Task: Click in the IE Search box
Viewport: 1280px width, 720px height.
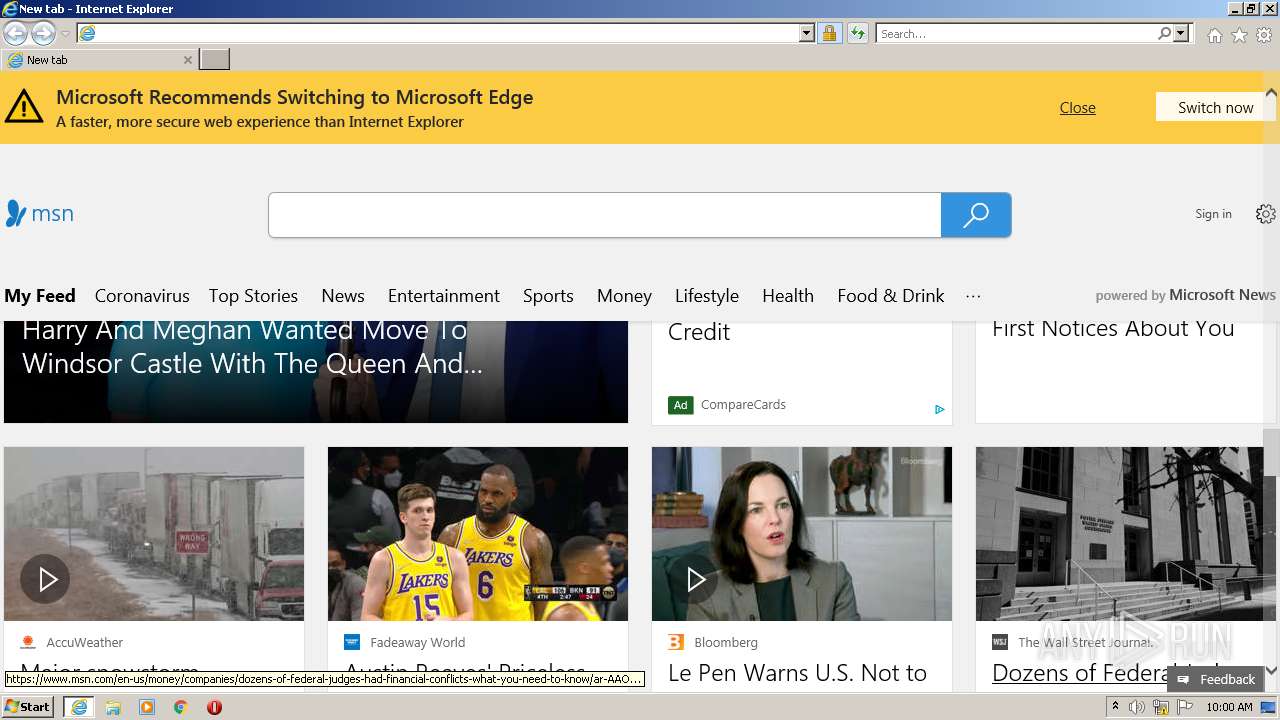Action: (1016, 33)
